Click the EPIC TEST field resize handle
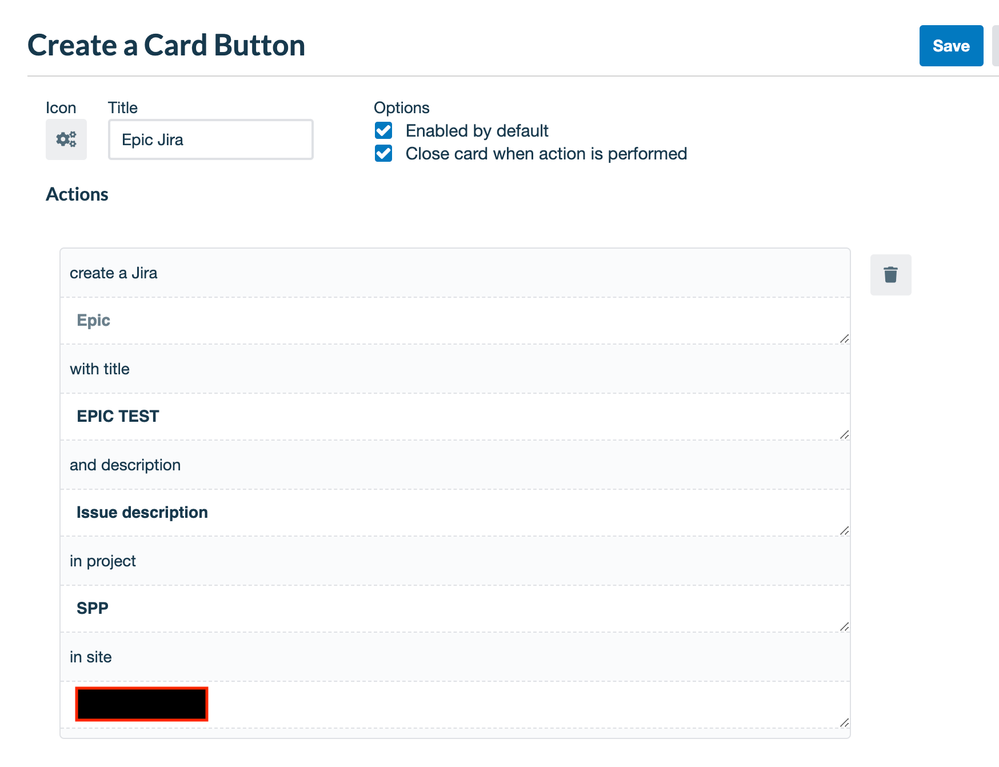Image resolution: width=999 pixels, height=767 pixels. coord(844,434)
